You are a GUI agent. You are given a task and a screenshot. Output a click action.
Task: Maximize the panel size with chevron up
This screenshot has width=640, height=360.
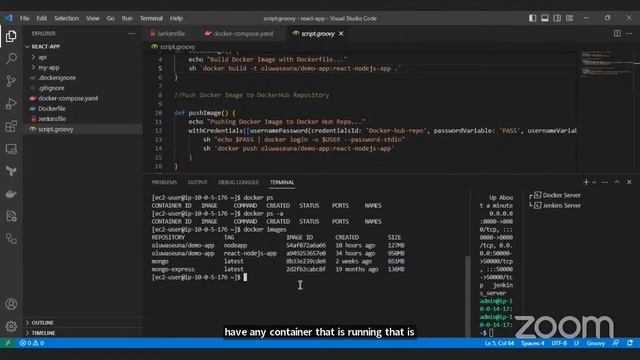tap(617, 182)
